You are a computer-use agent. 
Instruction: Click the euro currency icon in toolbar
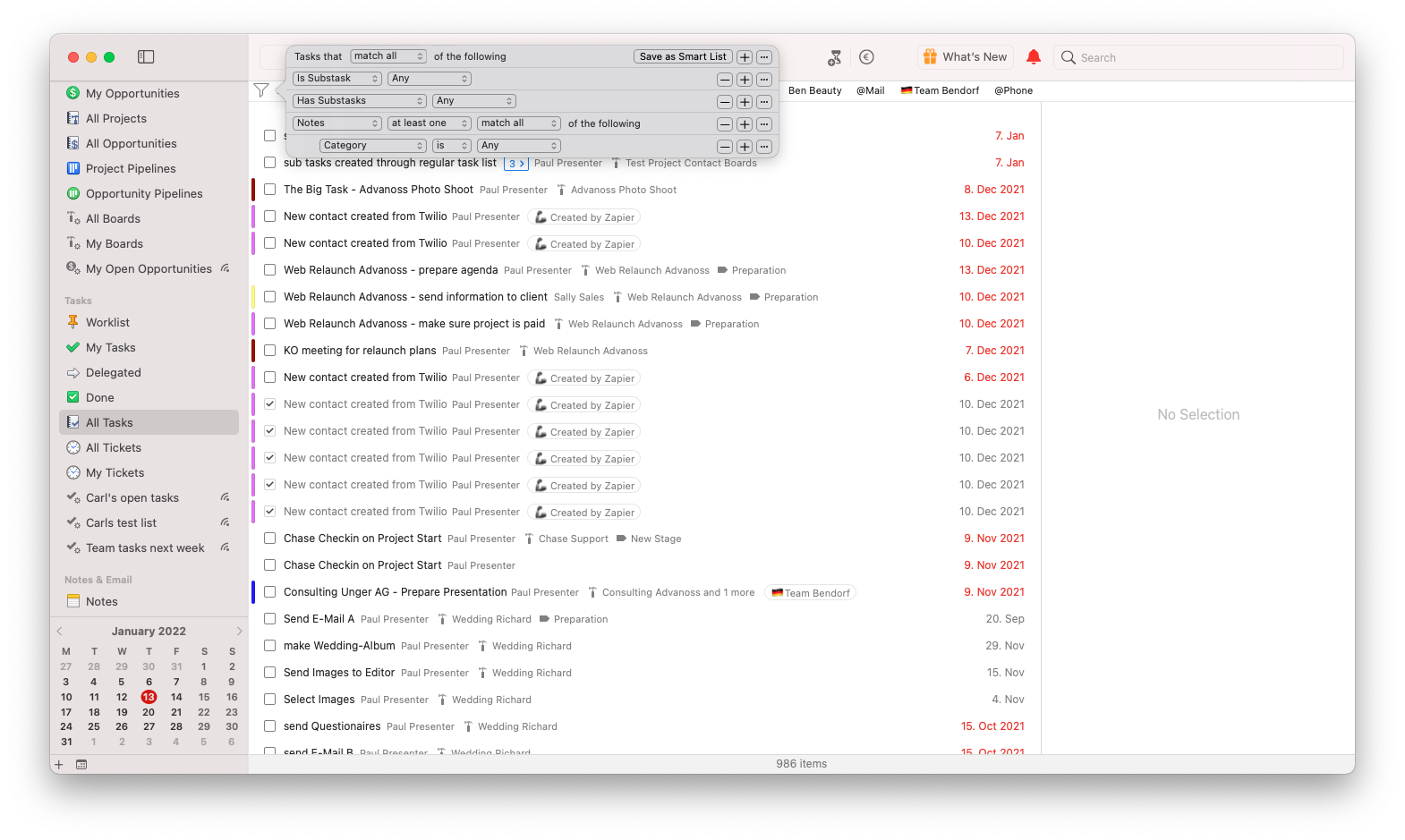tap(866, 57)
